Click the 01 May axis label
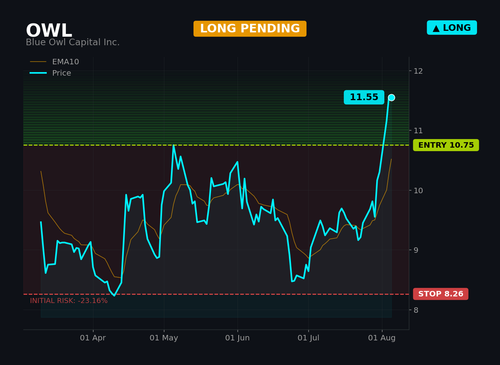This screenshot has width=500, height=365. (164, 338)
